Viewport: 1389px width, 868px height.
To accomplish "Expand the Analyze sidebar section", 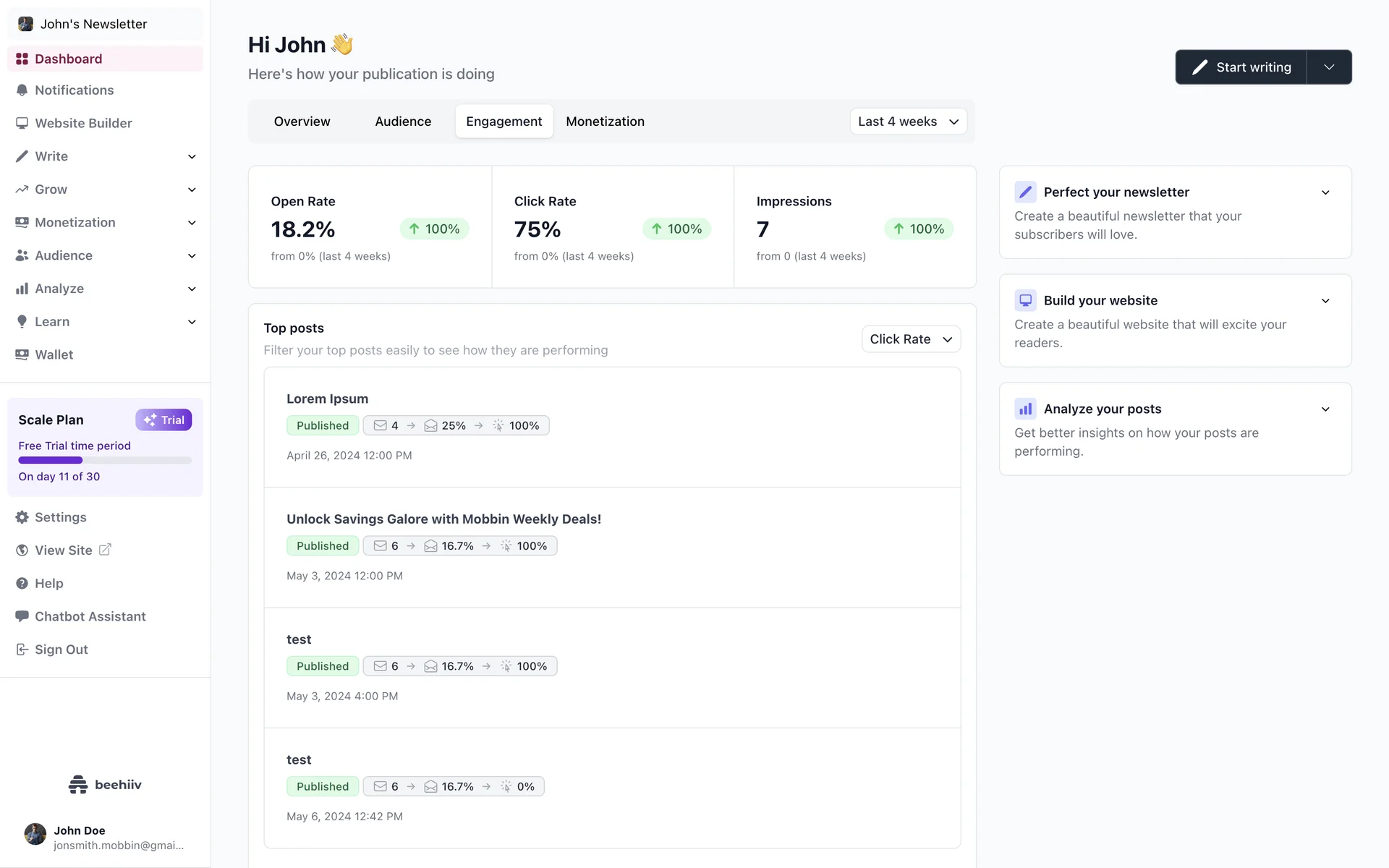I will point(192,289).
